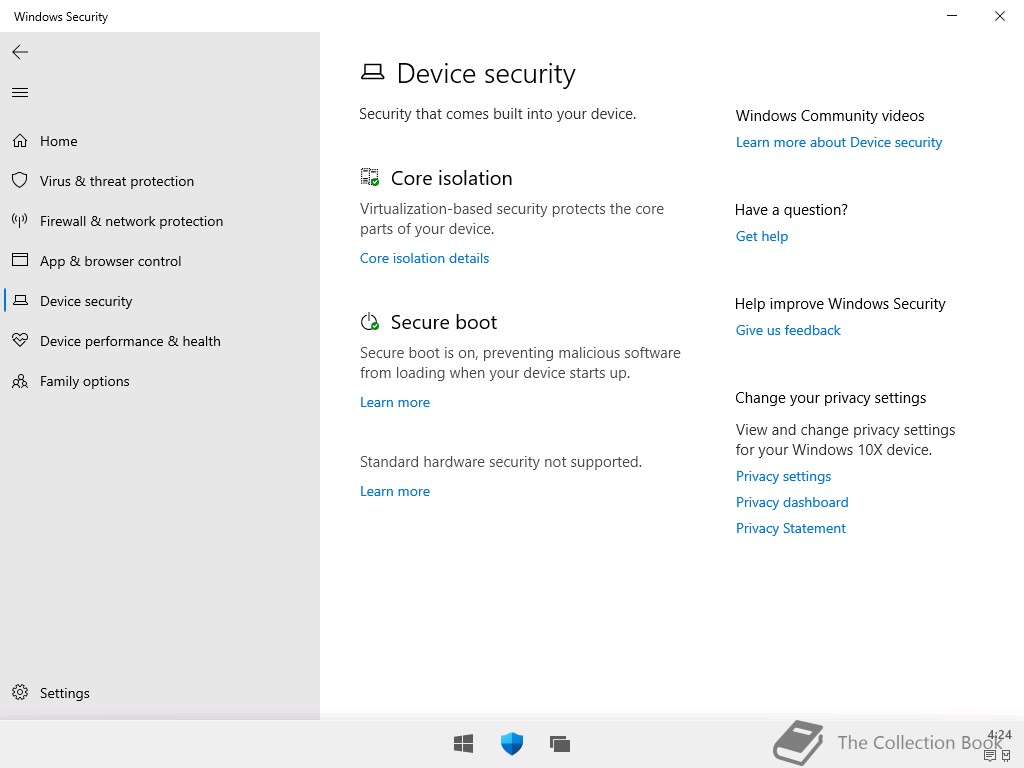Minimize the Windows Security window
This screenshot has height=768, width=1024.
952,16
